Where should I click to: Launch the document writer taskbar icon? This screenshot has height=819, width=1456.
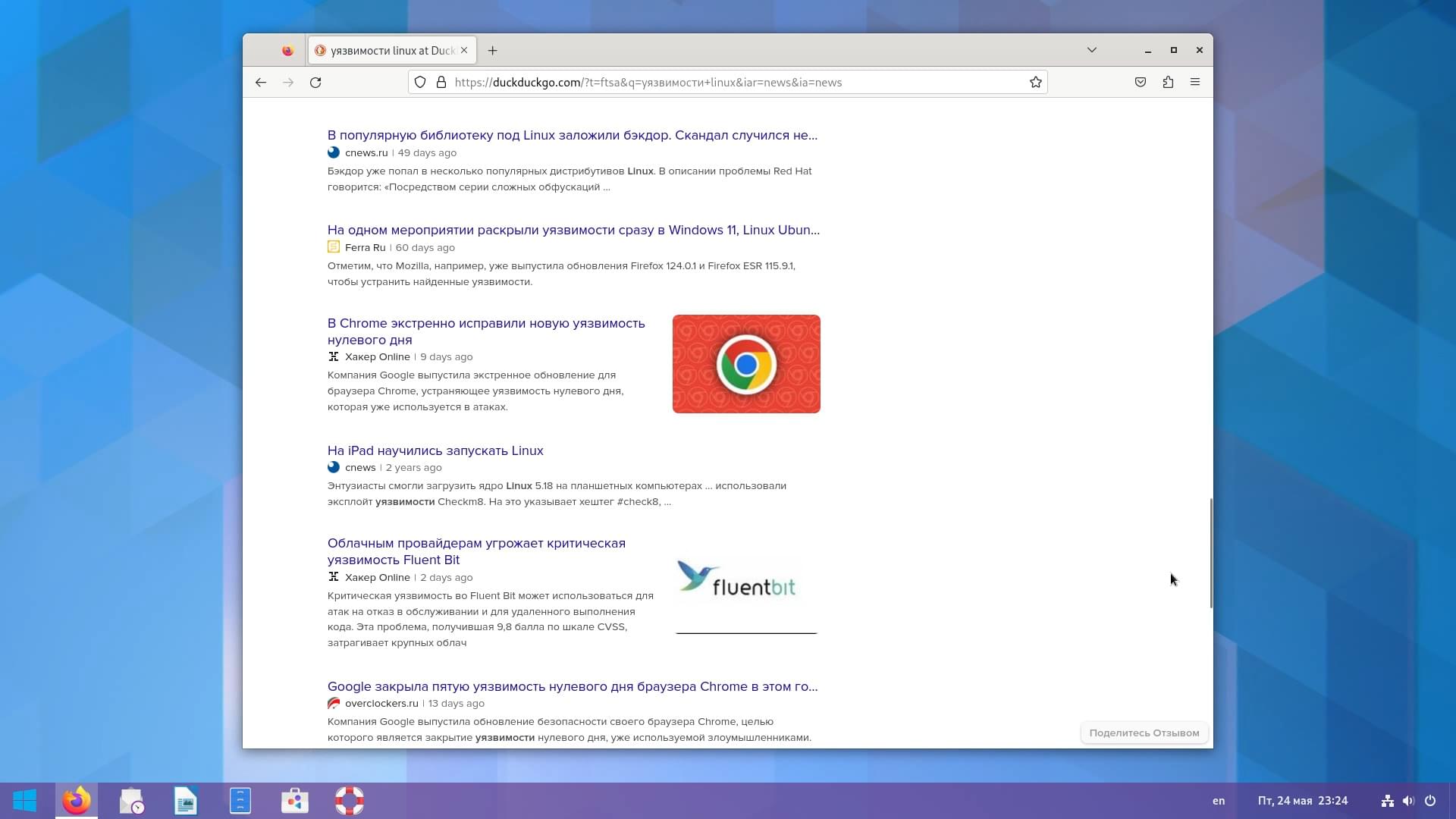coord(186,801)
